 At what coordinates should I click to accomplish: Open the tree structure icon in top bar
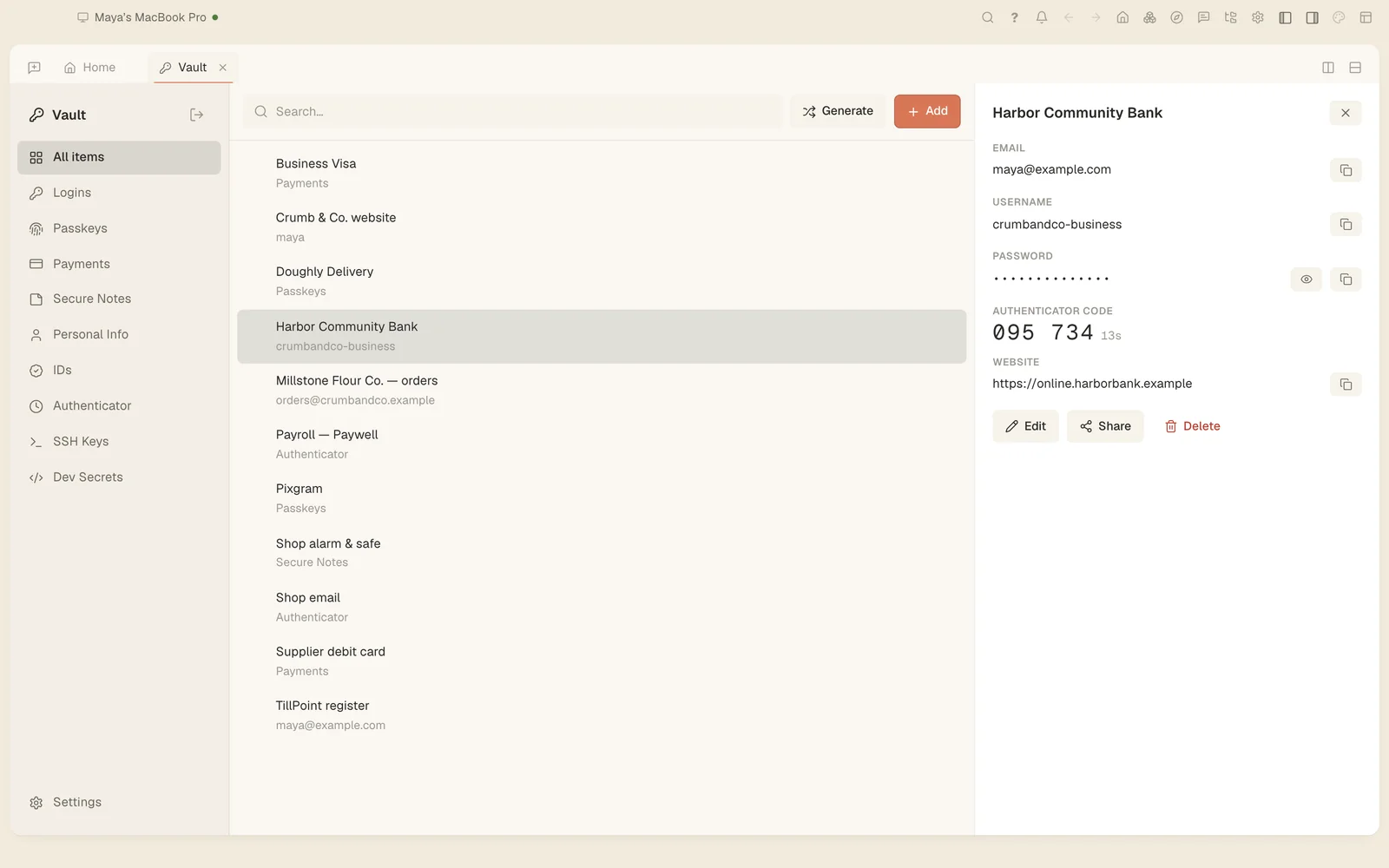(x=1230, y=17)
